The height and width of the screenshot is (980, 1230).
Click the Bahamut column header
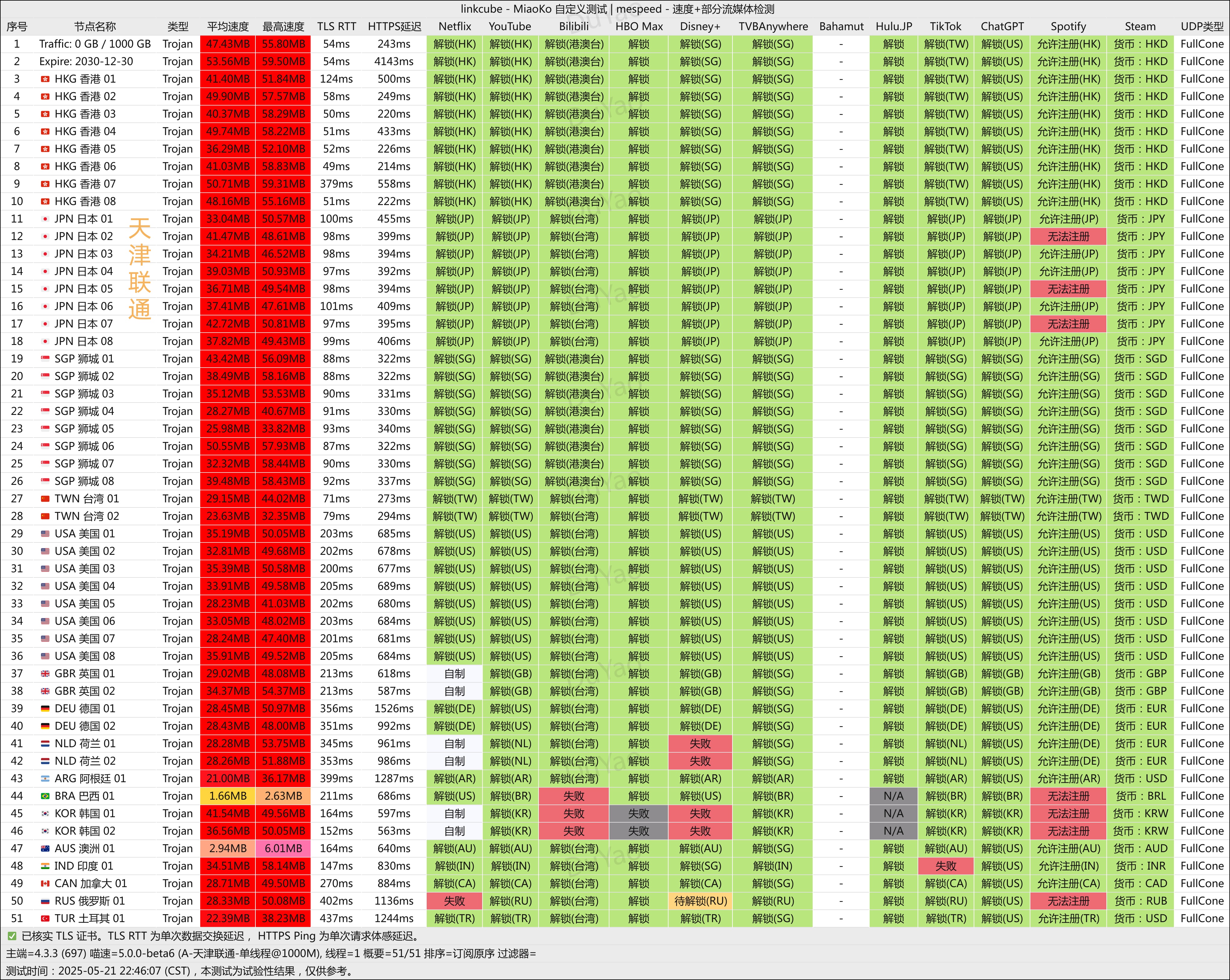coord(842,27)
